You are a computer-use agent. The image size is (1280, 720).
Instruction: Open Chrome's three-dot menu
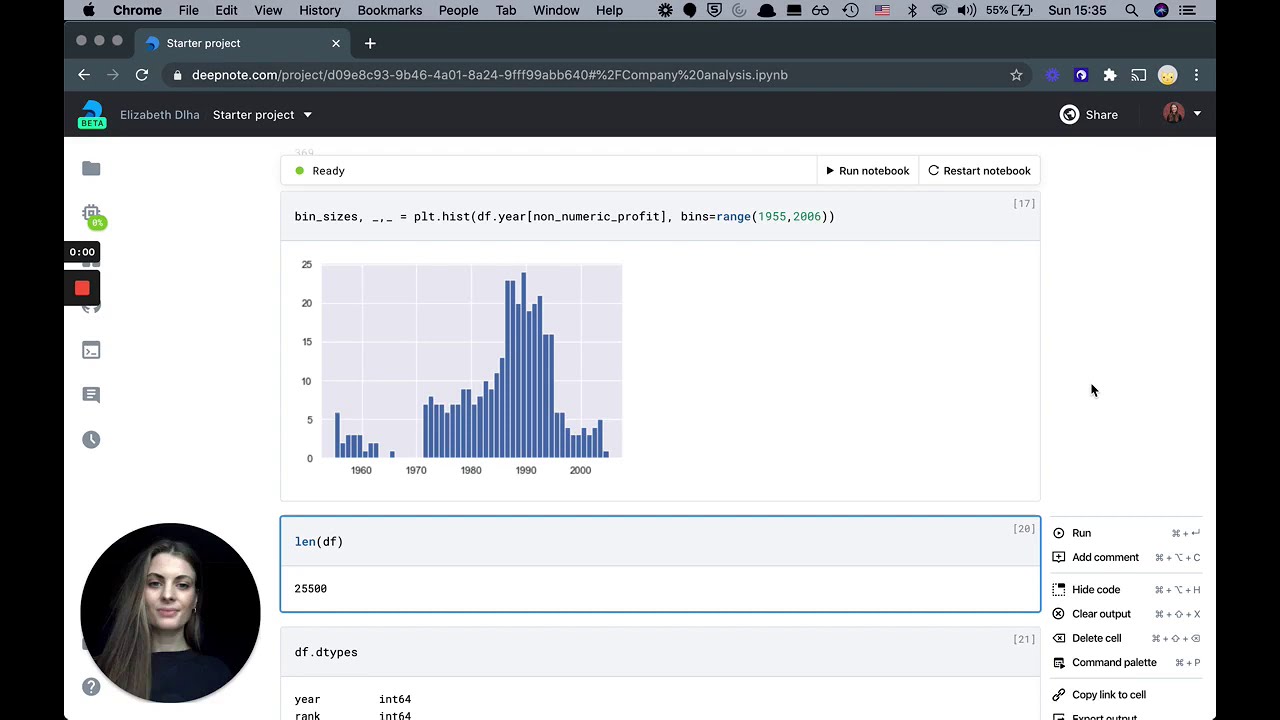click(1196, 75)
